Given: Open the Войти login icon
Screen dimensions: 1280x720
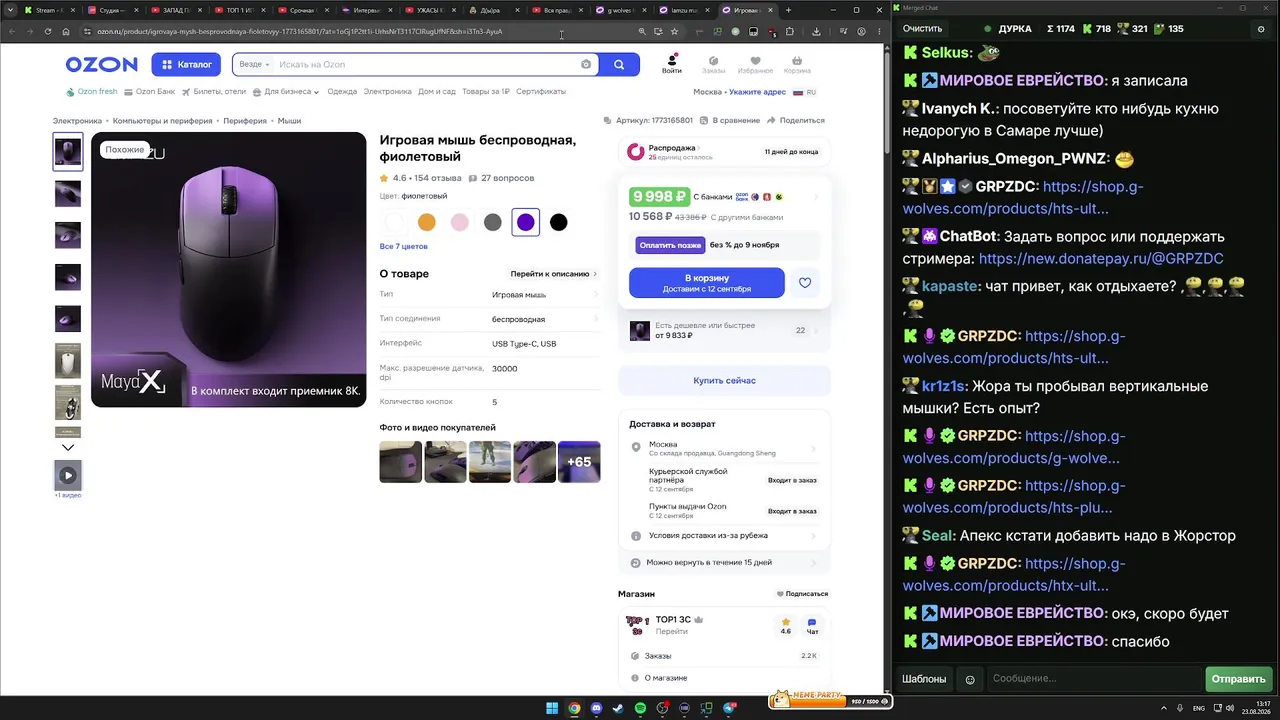Looking at the screenshot, I should pos(672,64).
